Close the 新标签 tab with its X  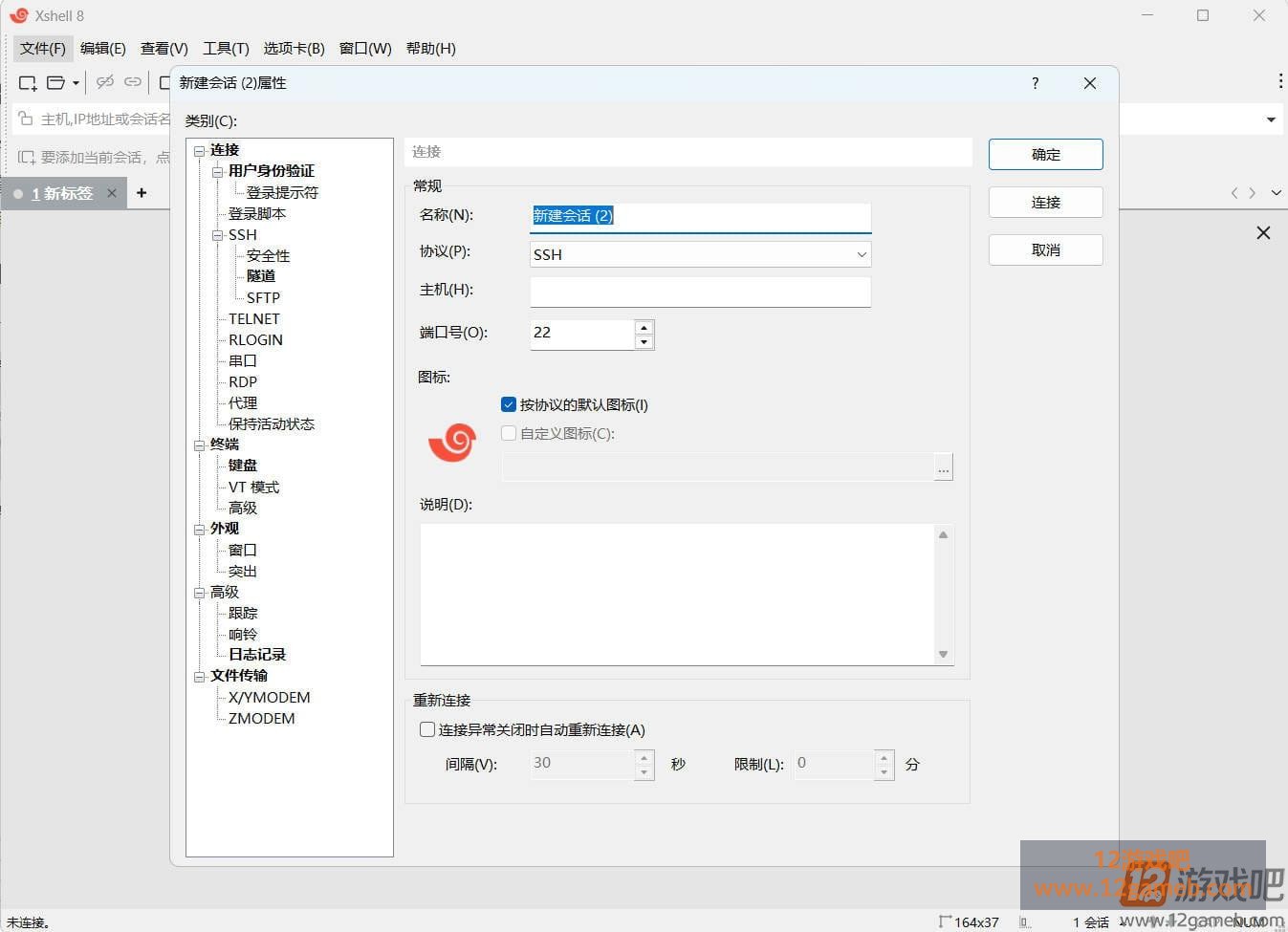pyautogui.click(x=111, y=193)
